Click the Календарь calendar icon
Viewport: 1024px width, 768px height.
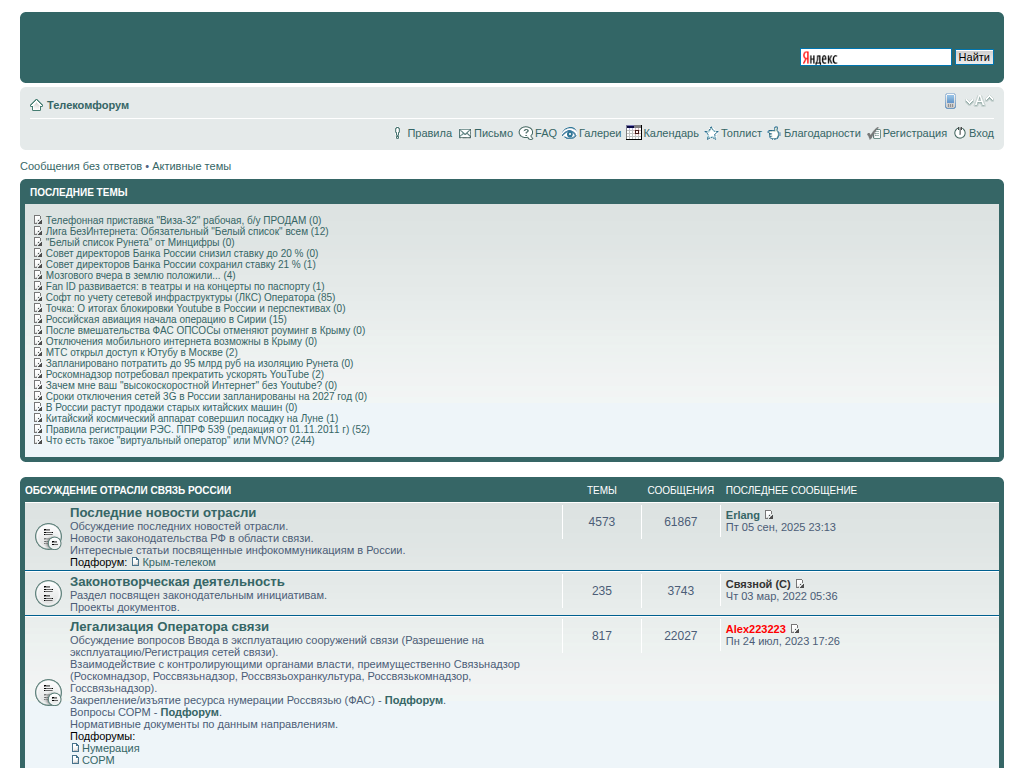[x=633, y=133]
